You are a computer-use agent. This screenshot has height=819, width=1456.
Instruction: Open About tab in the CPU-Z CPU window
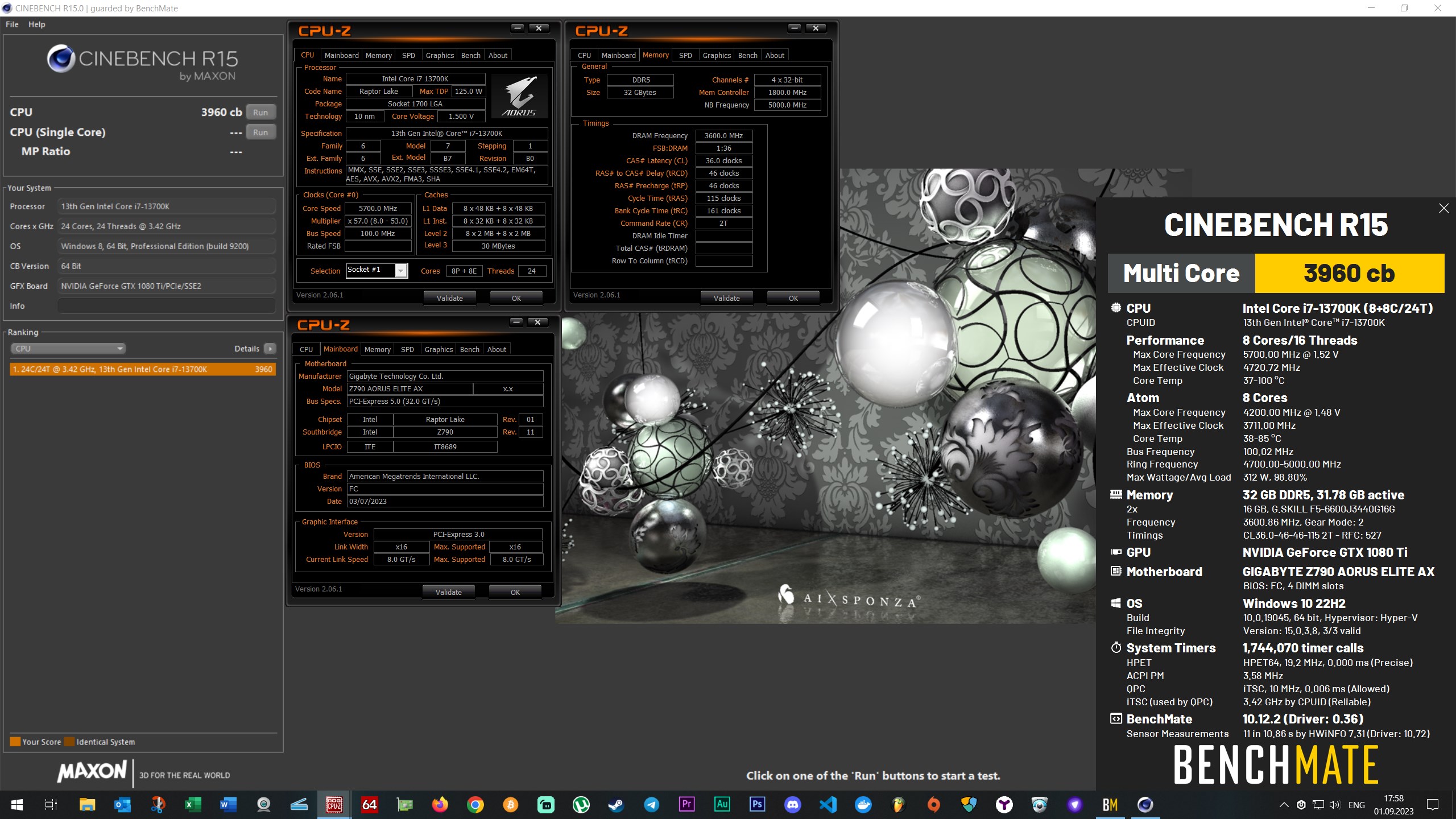point(498,55)
